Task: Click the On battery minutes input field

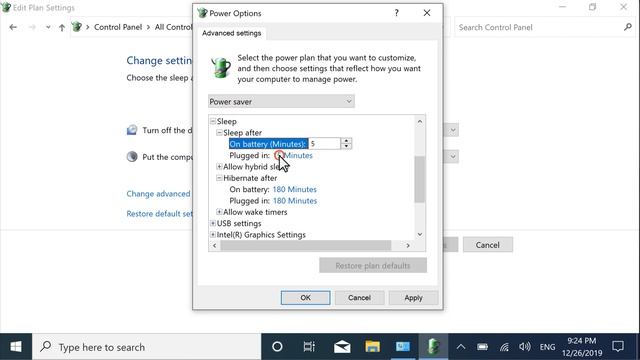Action: (324, 144)
